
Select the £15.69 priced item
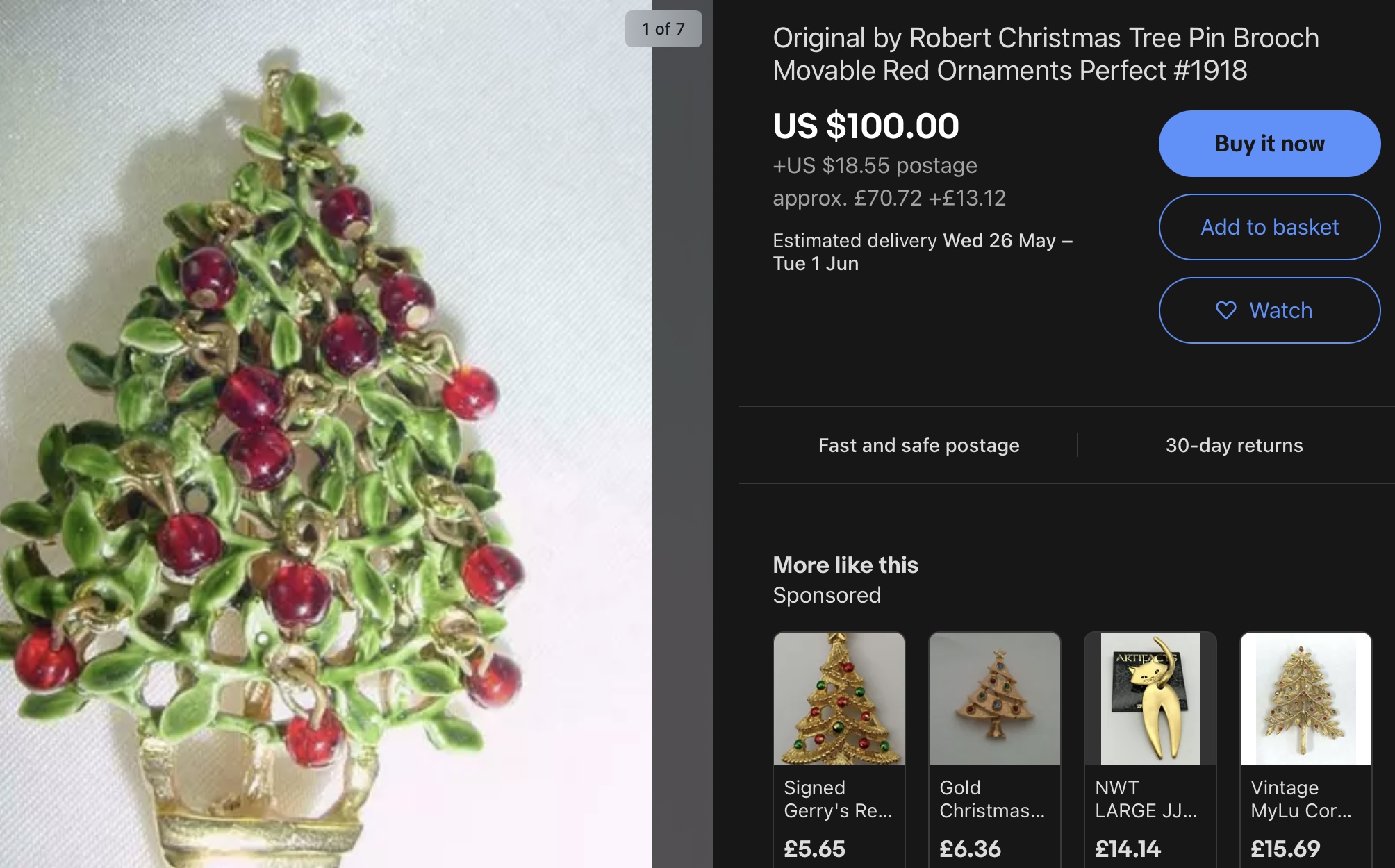pos(1285,849)
